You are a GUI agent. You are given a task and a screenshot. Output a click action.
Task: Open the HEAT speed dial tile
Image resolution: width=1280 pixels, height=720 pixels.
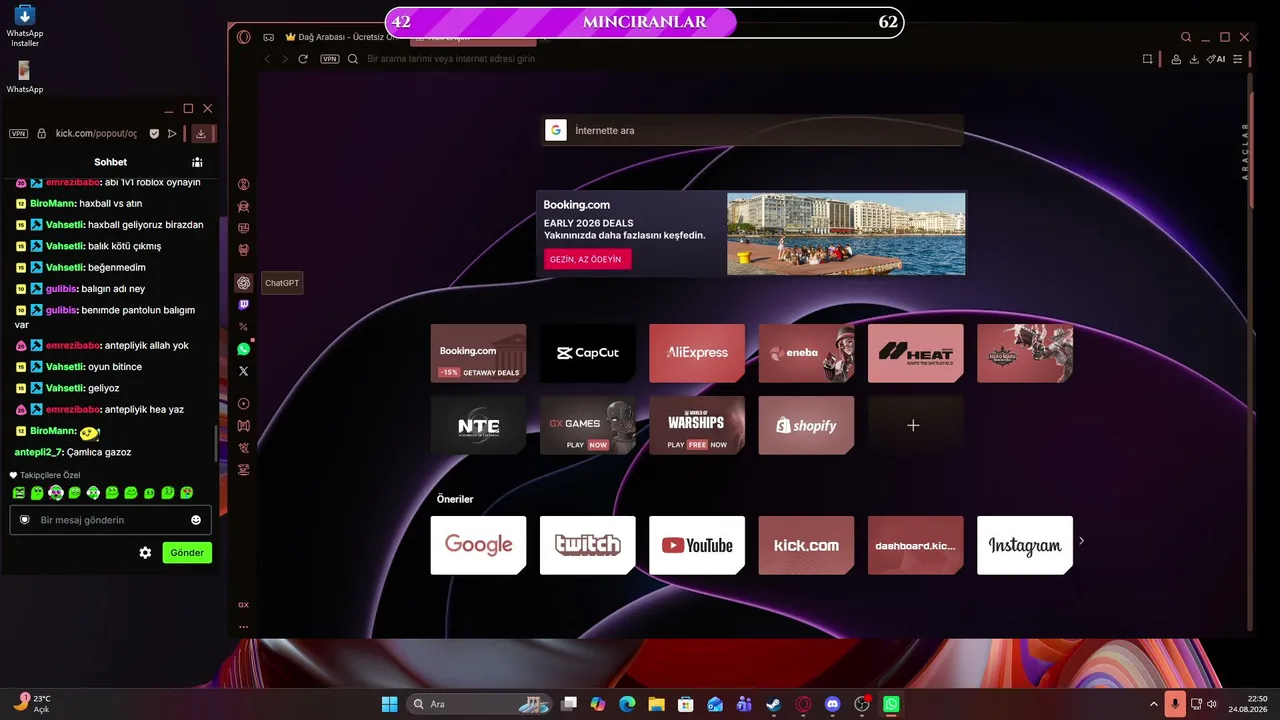pyautogui.click(x=916, y=353)
